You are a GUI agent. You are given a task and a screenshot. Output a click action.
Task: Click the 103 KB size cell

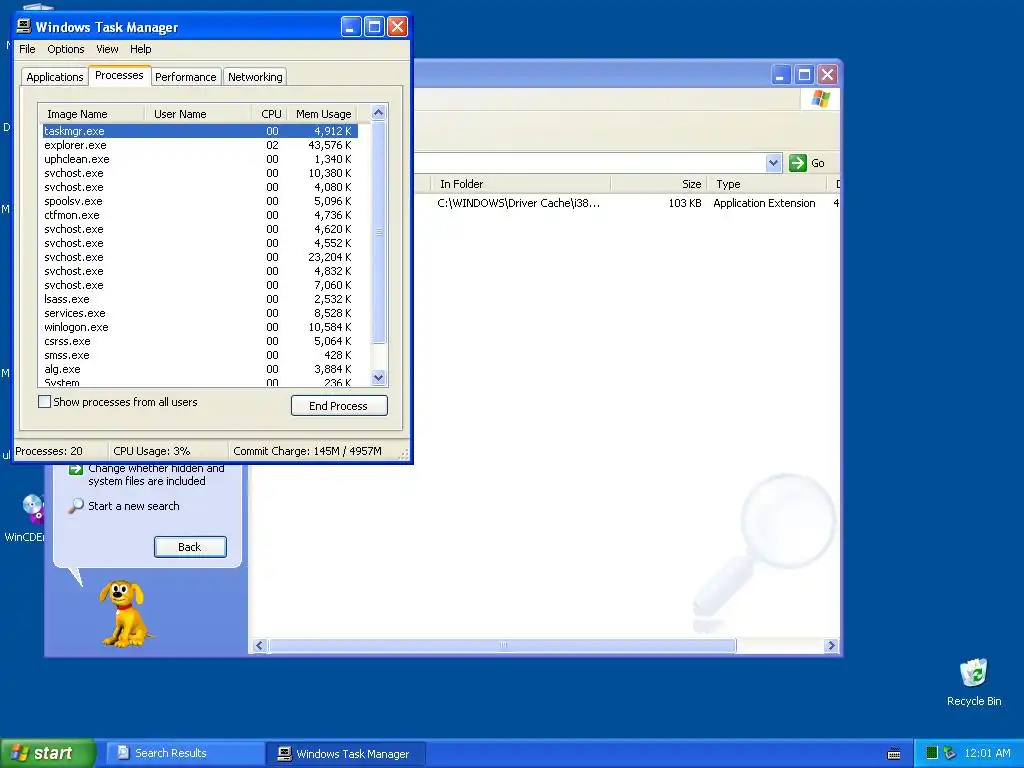pyautogui.click(x=684, y=203)
